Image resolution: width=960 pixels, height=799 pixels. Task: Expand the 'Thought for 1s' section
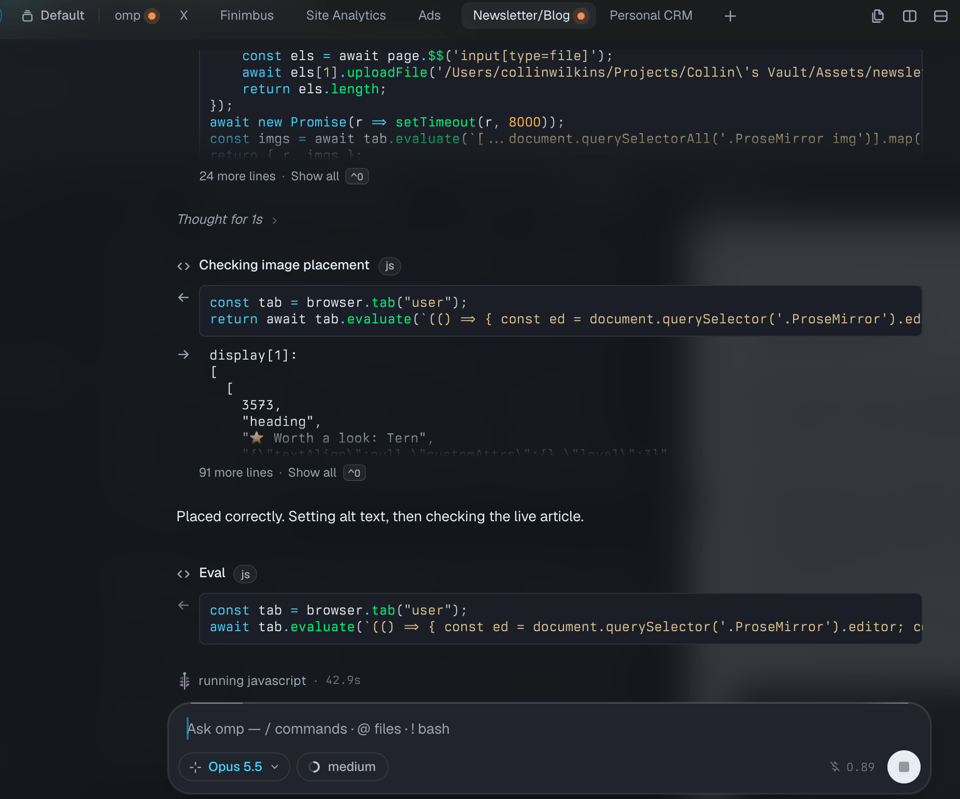click(227, 219)
